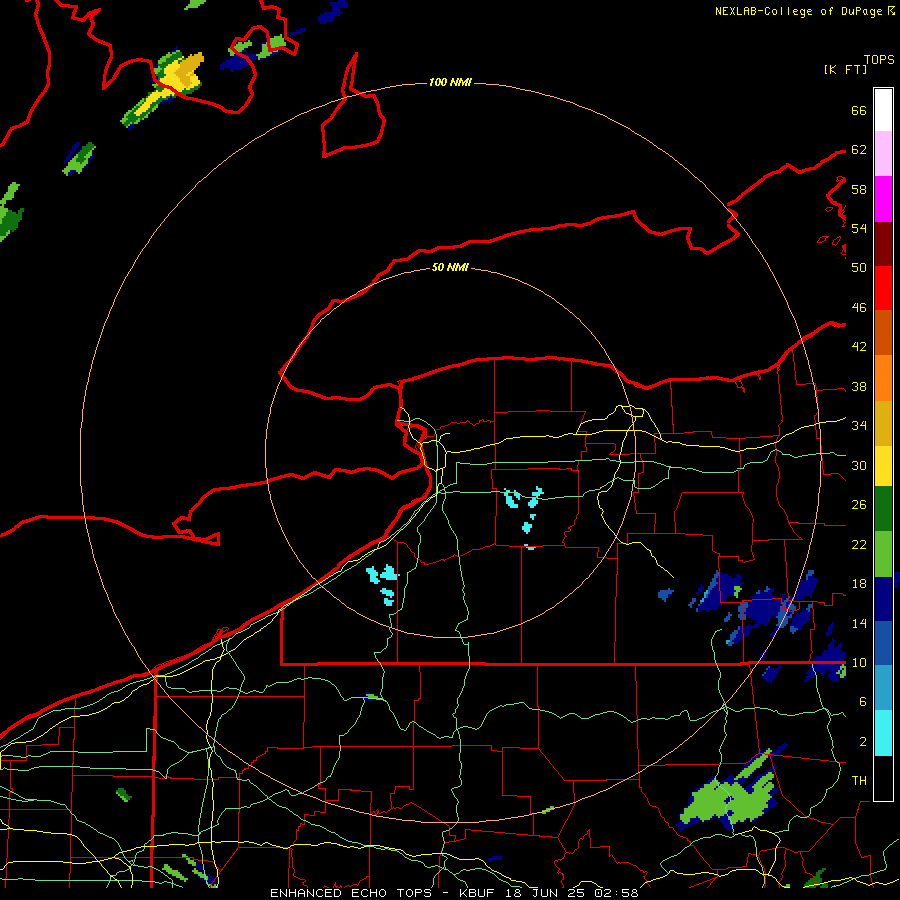Pick the bright yellow legend swatch
The width and height of the screenshot is (900, 900).
click(x=883, y=466)
